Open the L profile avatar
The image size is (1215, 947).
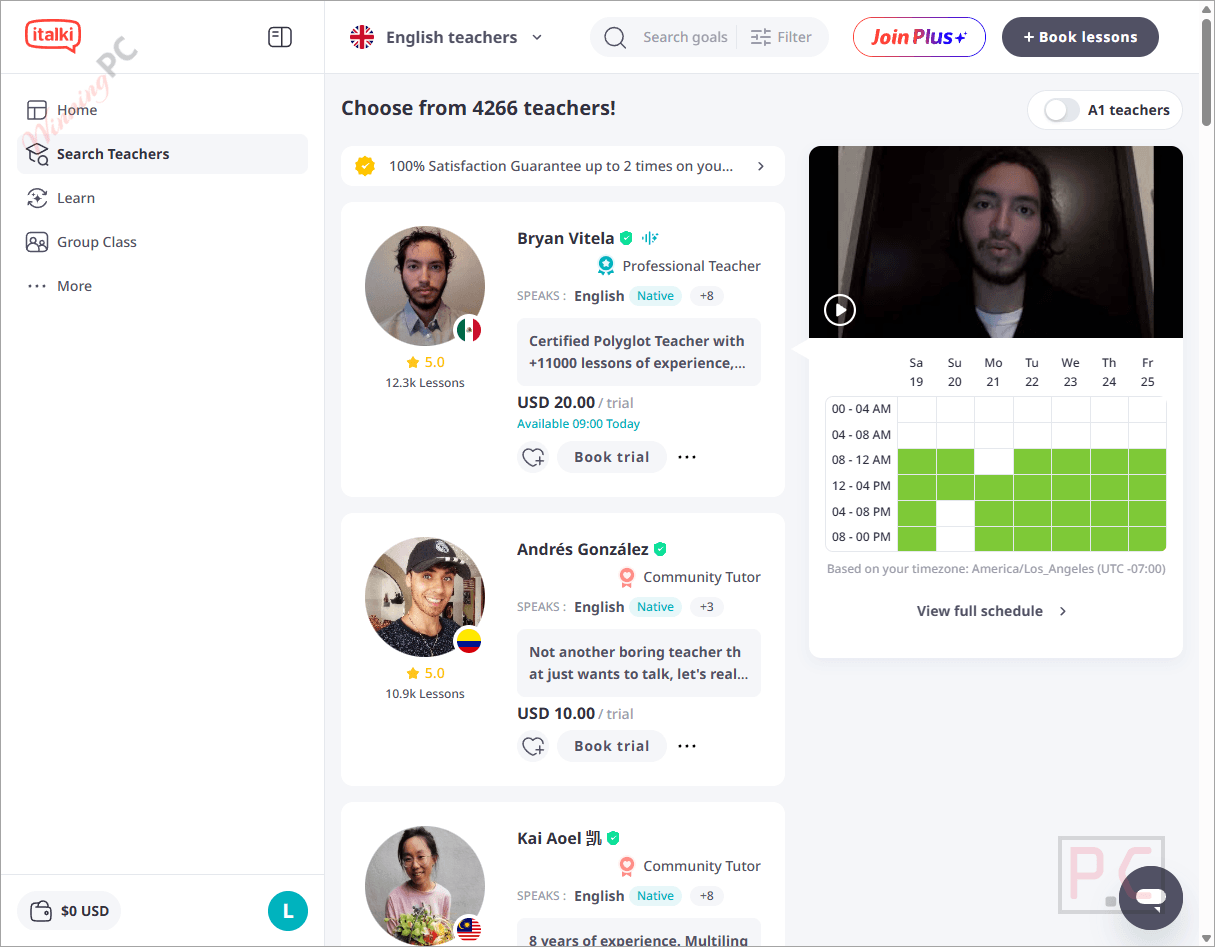pos(288,911)
